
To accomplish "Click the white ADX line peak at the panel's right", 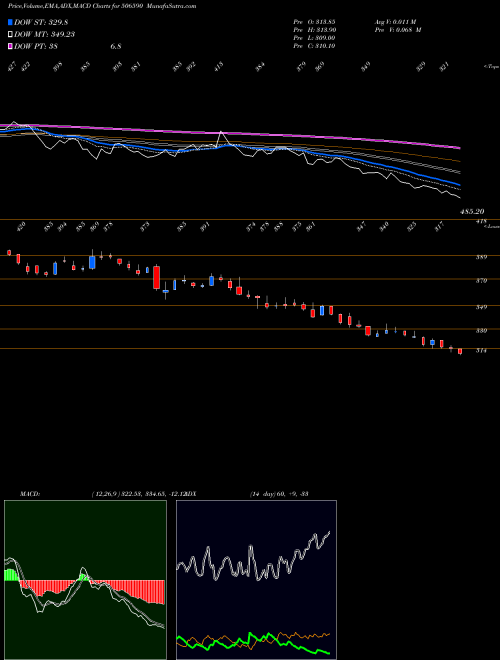I will tap(328, 533).
